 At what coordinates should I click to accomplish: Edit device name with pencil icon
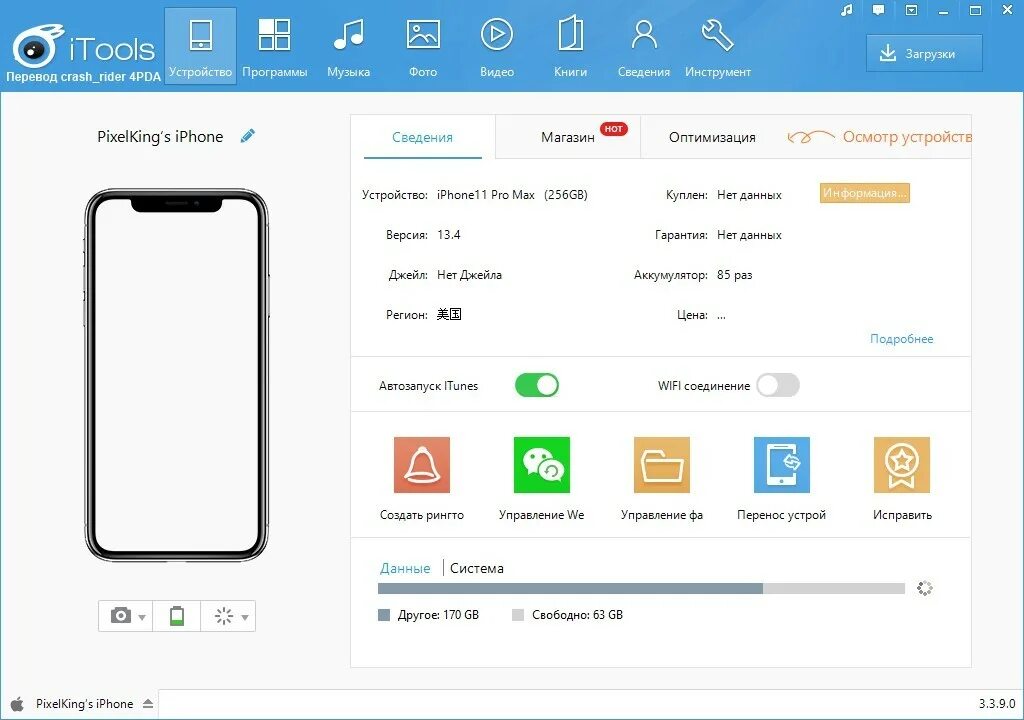(x=248, y=136)
